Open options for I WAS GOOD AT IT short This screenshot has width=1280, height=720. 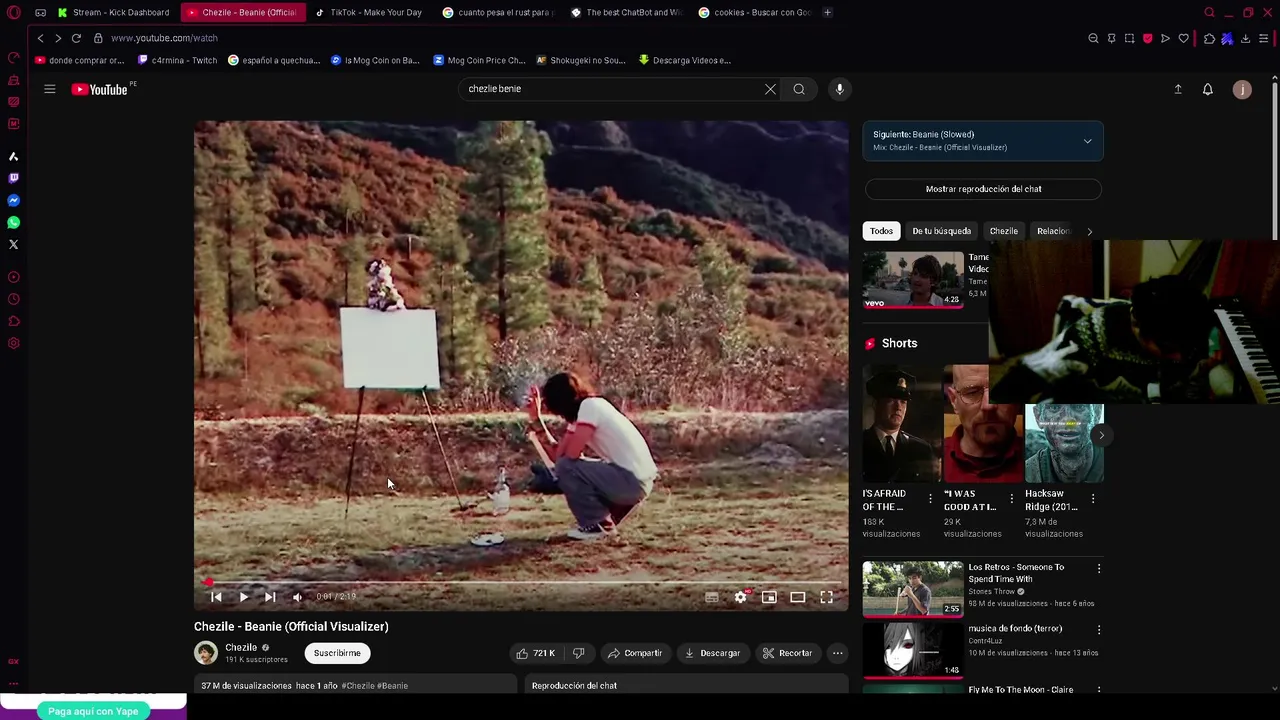pos(1011,498)
